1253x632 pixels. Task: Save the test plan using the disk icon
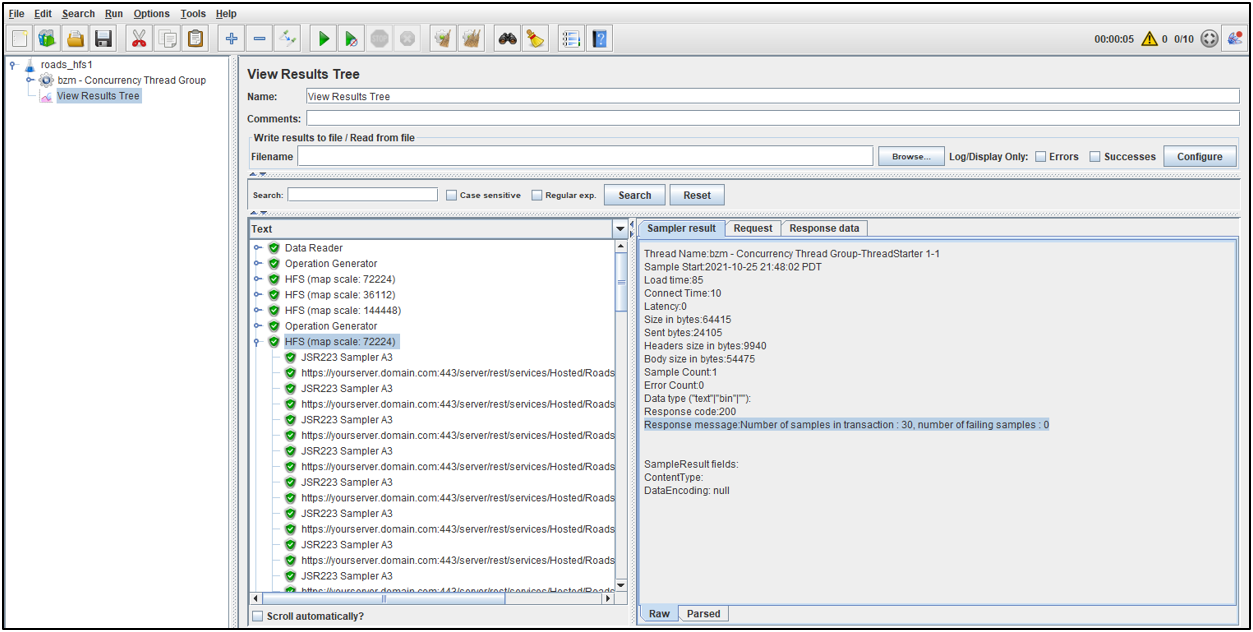coord(104,38)
